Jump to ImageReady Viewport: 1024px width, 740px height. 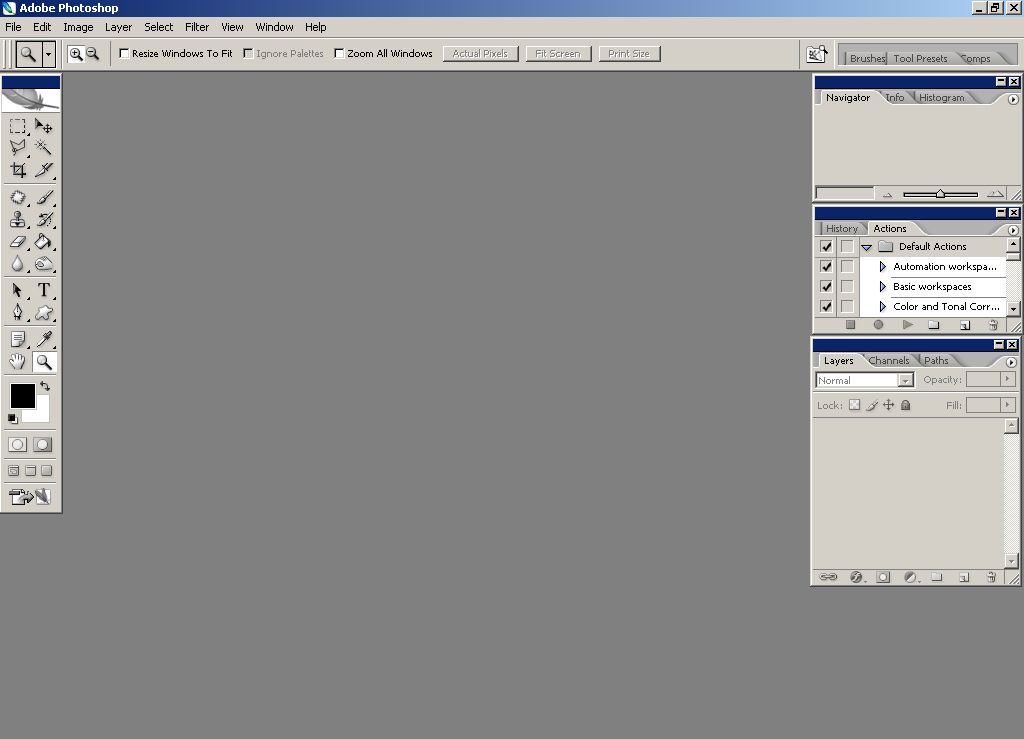click(30, 496)
